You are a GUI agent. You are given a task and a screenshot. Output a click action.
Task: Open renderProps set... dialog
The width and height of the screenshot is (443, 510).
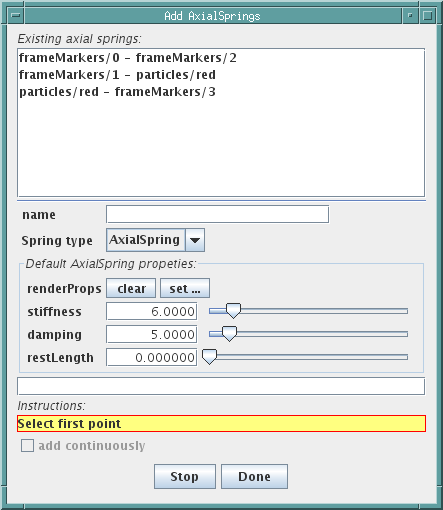point(185,288)
